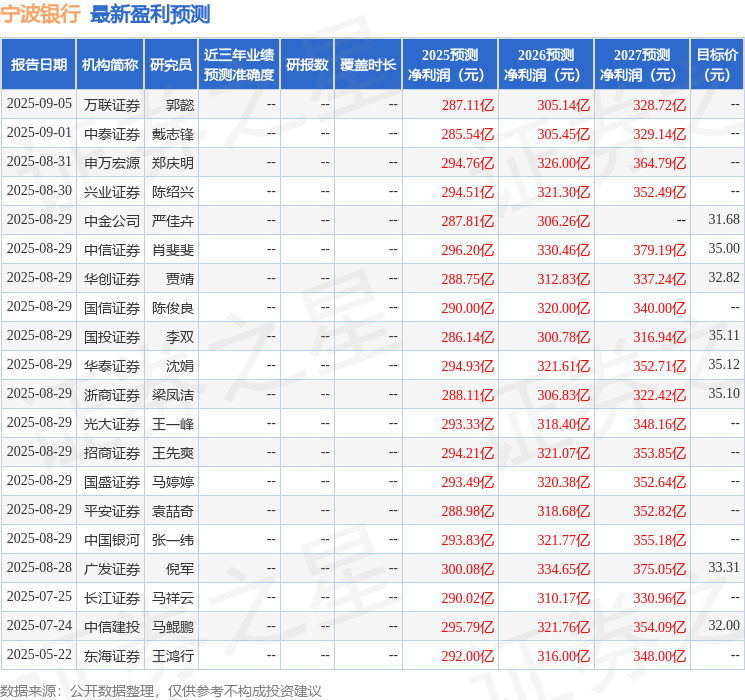
Task: Select the 万联证券 institution cell
Action: click(x=112, y=105)
